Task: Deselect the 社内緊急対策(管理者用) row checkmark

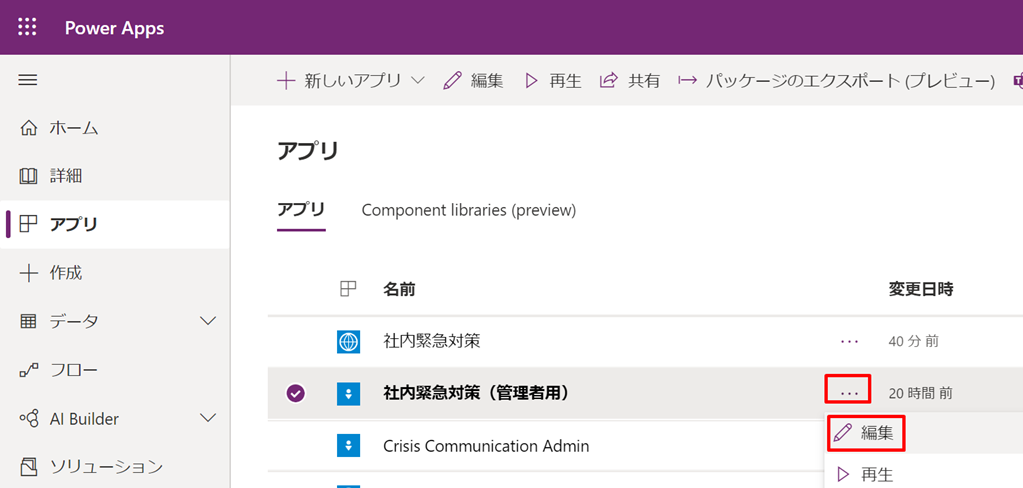Action: click(x=296, y=393)
